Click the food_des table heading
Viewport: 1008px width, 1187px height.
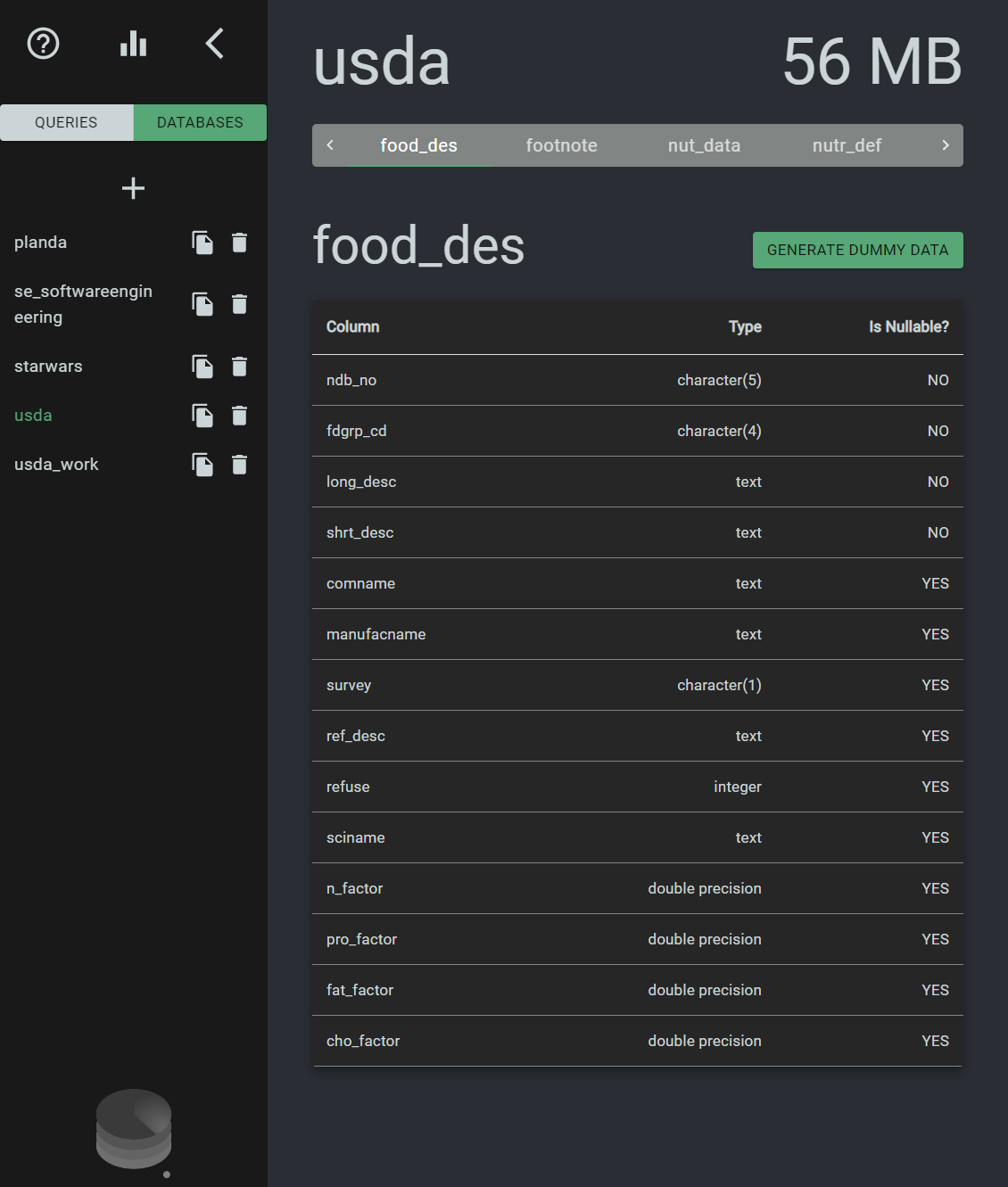click(x=418, y=245)
